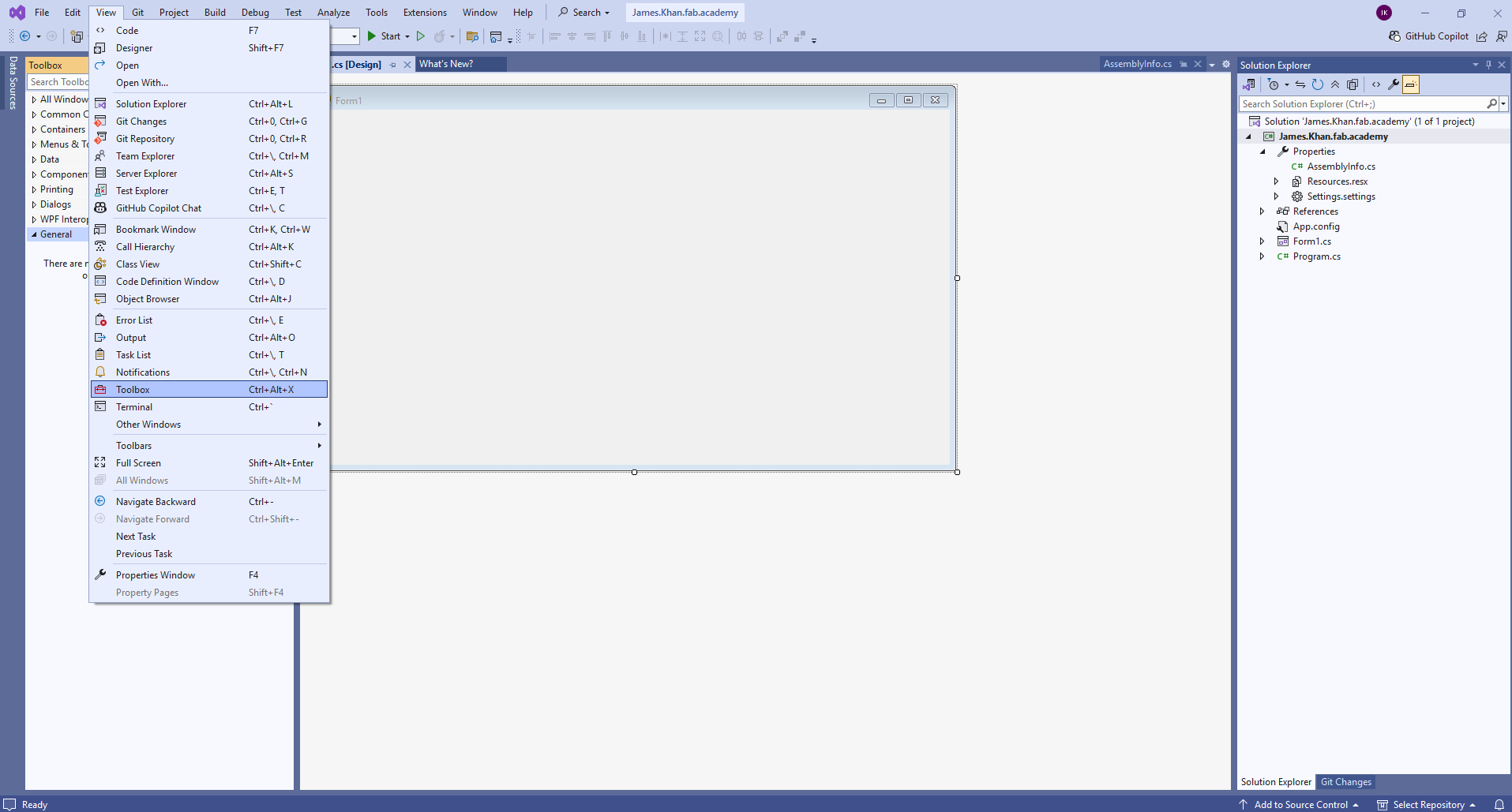Image resolution: width=1512 pixels, height=812 pixels.
Task: Open the Debug menu in menu bar
Action: click(255, 13)
